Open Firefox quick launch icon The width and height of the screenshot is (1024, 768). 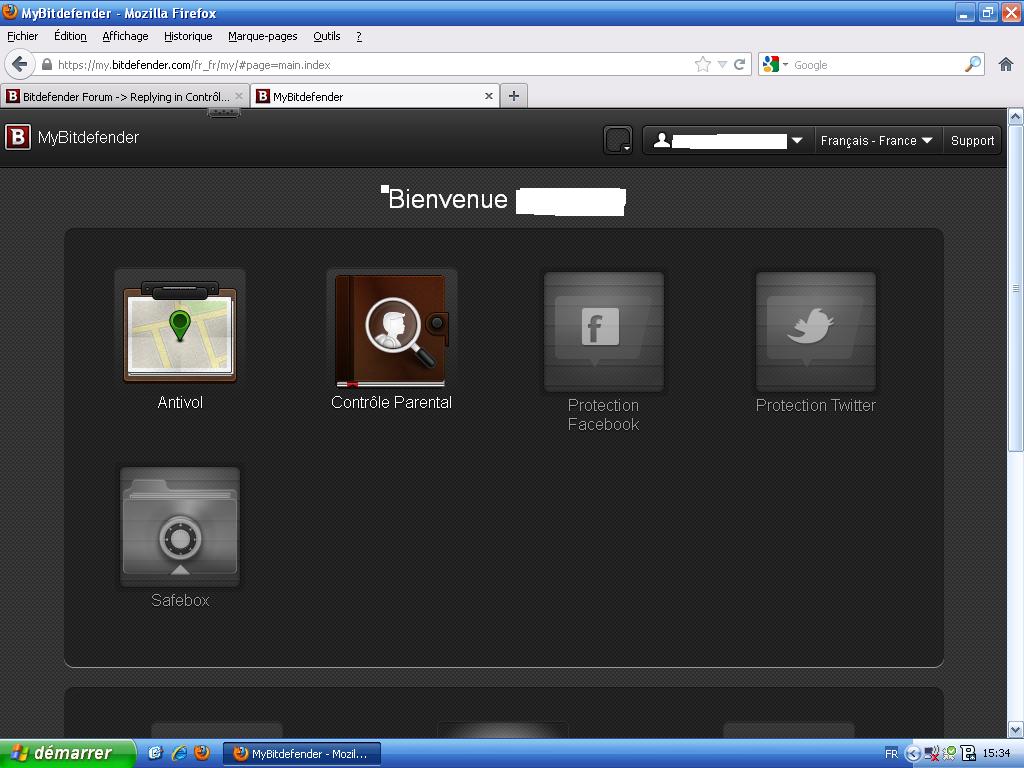[x=202, y=753]
